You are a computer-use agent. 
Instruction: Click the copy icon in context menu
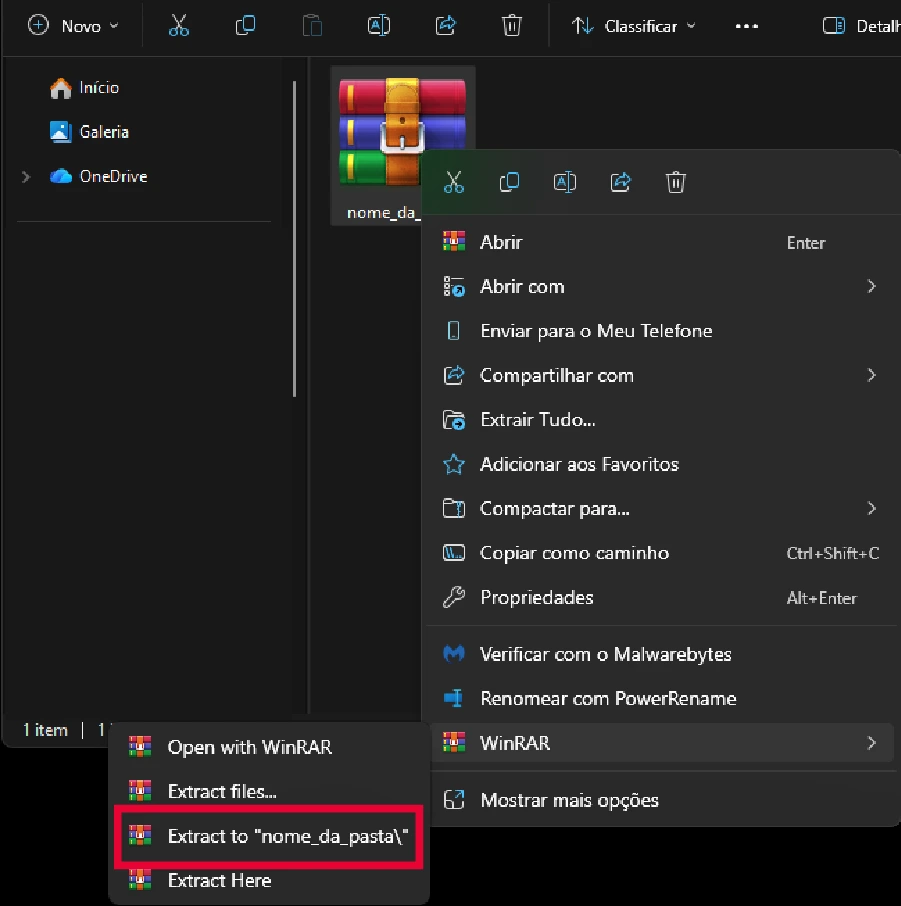pos(509,182)
